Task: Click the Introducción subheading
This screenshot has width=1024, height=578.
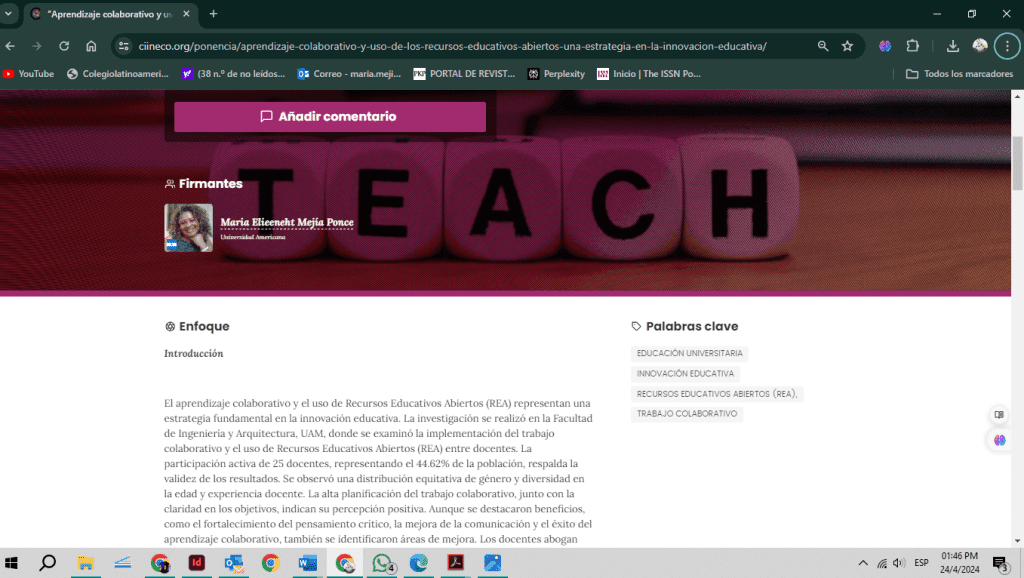Action: point(193,353)
